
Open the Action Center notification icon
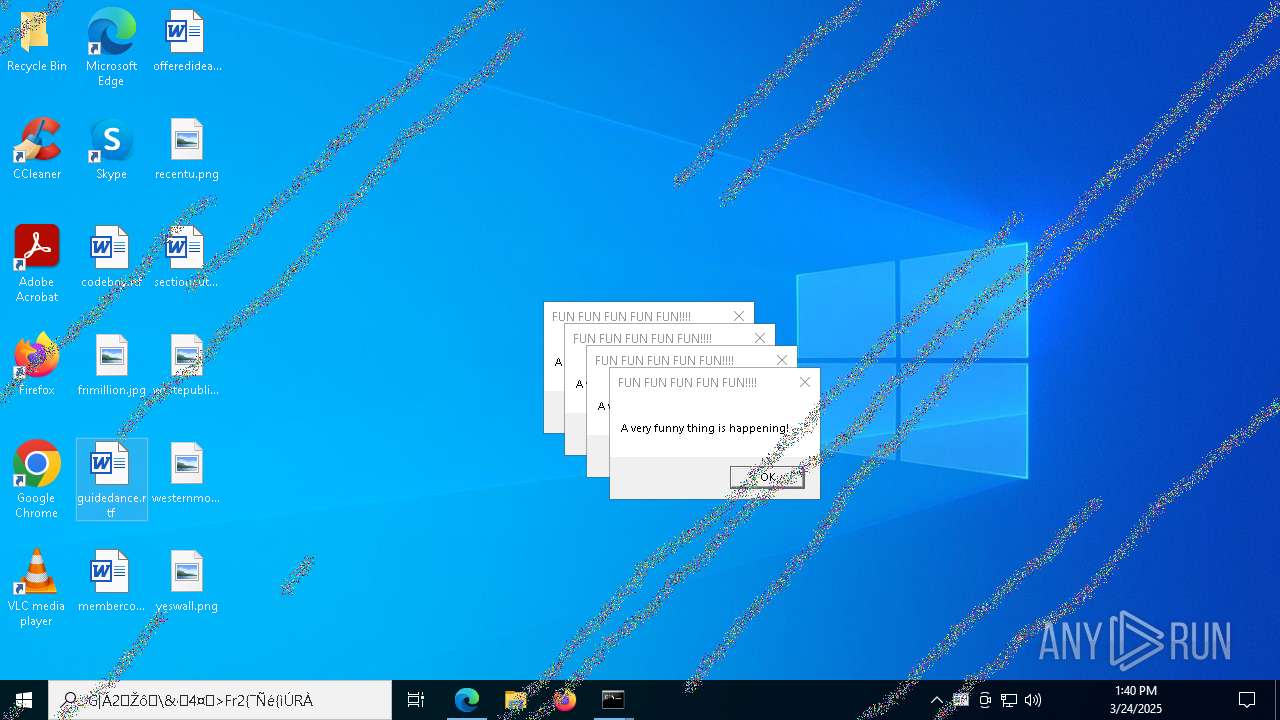[1247, 700]
